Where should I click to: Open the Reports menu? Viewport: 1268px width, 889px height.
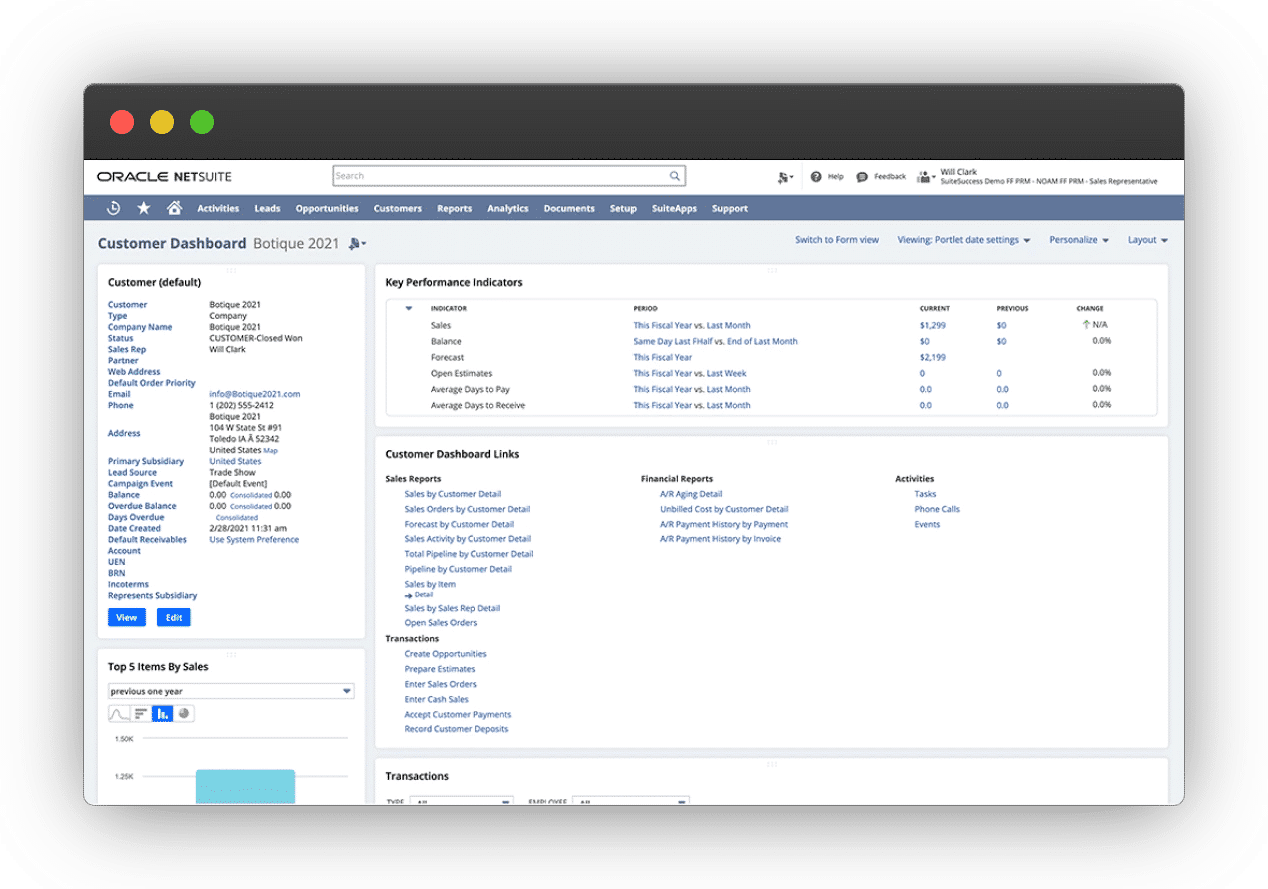point(454,209)
